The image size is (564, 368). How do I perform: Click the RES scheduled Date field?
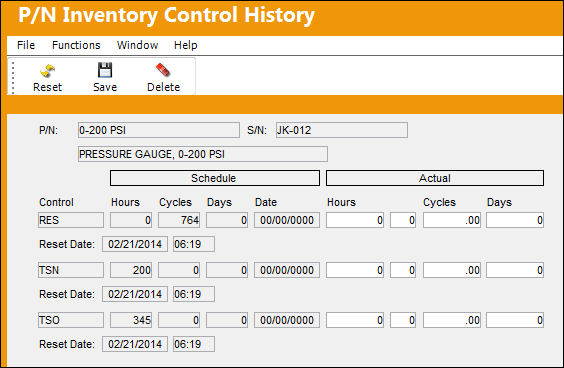click(287, 220)
